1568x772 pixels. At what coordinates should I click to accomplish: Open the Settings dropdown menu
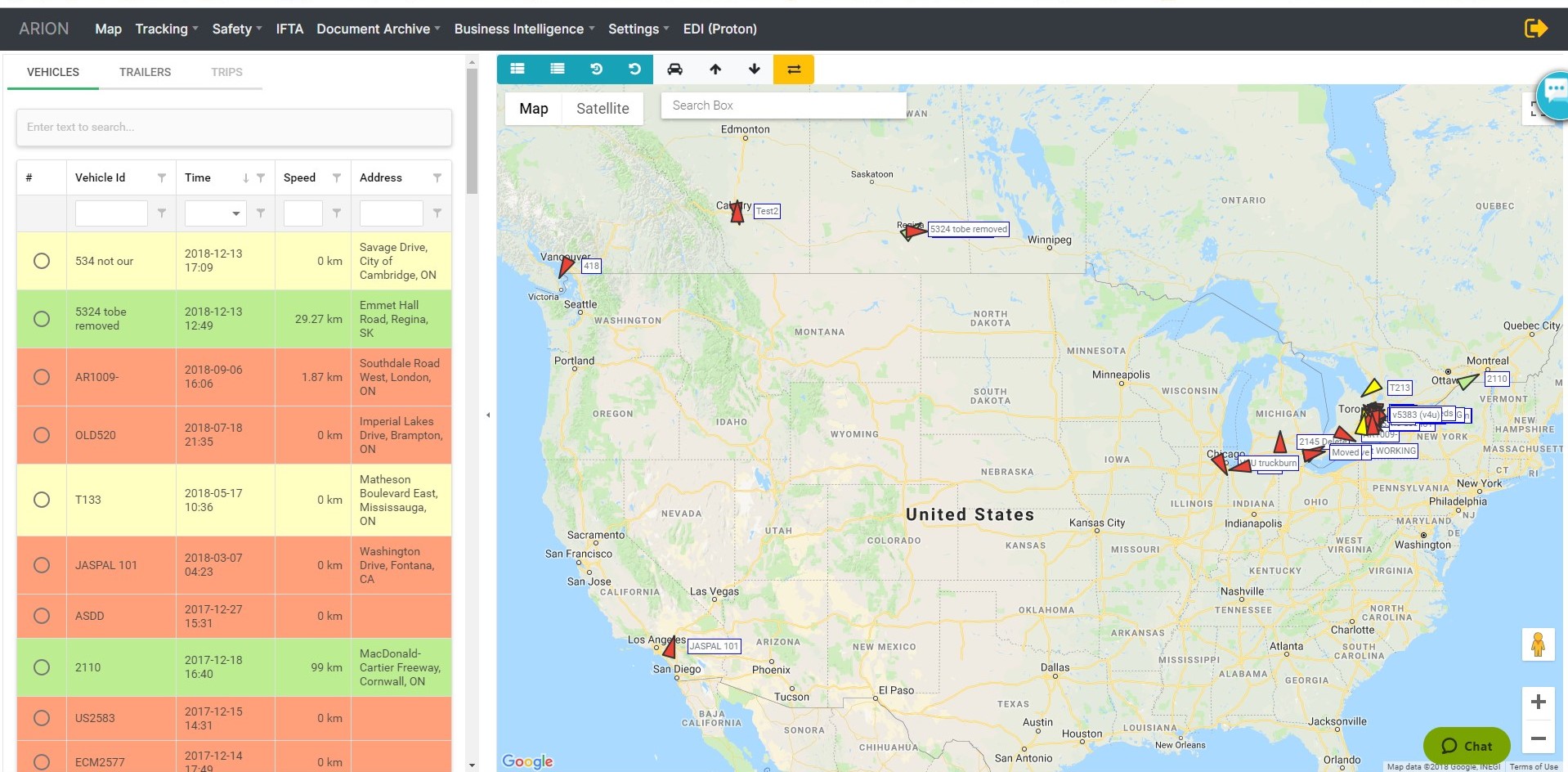(638, 29)
